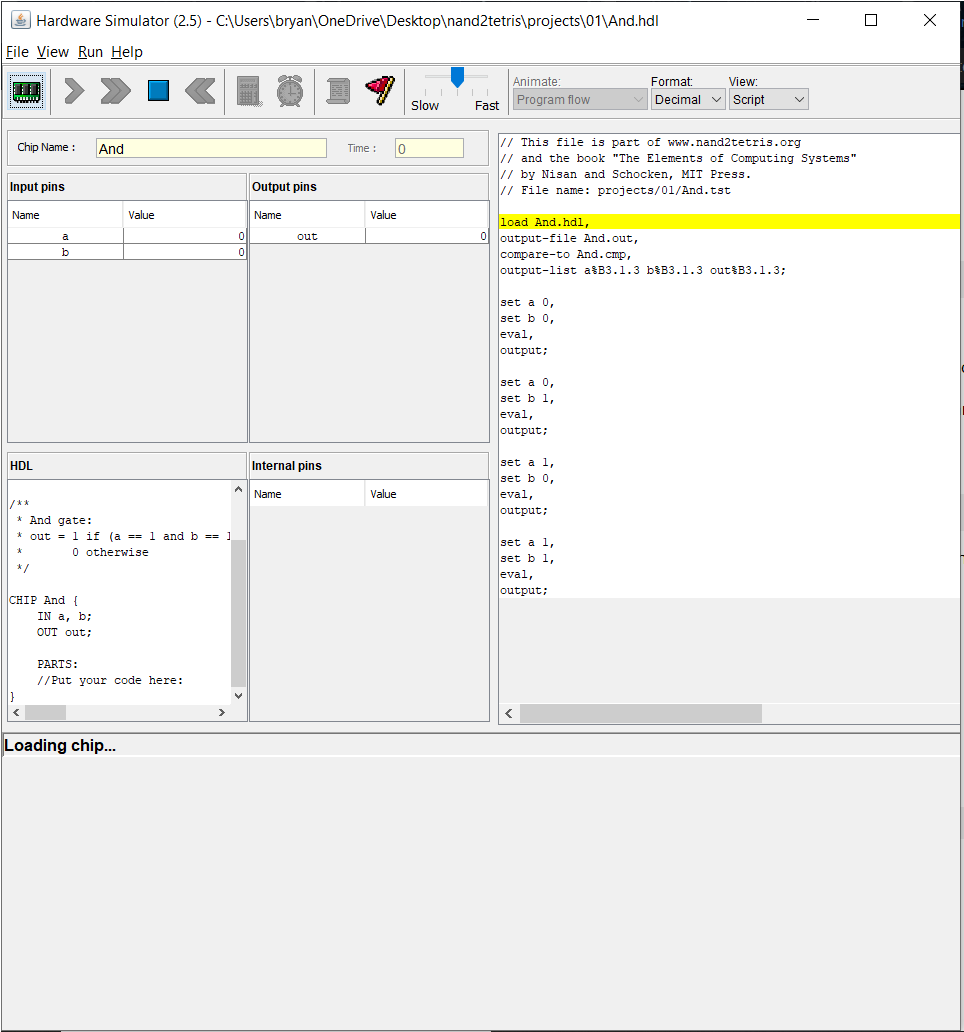Screen dimensions: 964x1032
Task: Reset the script with the rewind icon
Action: click(x=200, y=91)
